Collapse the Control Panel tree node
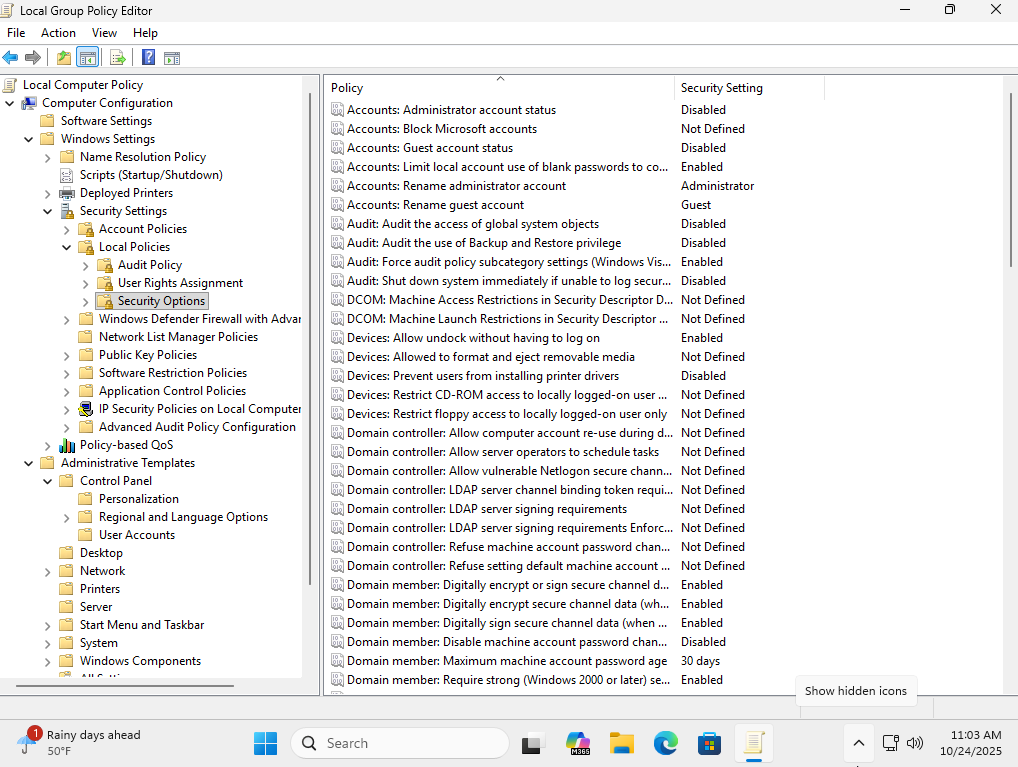The height and width of the screenshot is (767, 1018). pyautogui.click(x=48, y=481)
